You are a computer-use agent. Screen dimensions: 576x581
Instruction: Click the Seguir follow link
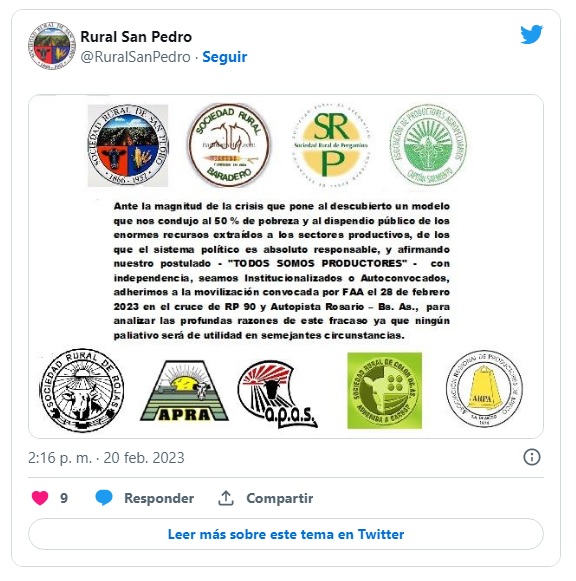(x=224, y=57)
